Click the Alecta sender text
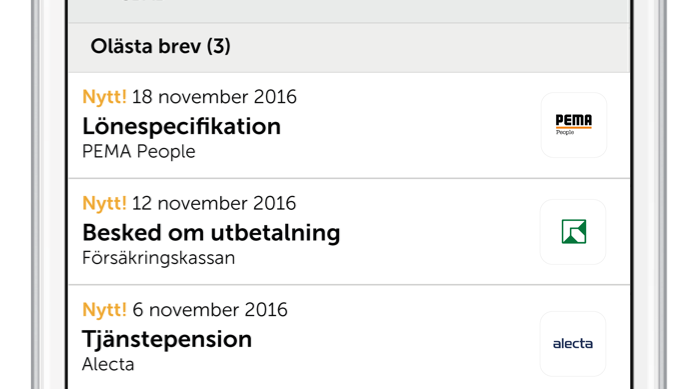Image resolution: width=693 pixels, height=389 pixels. pyautogui.click(x=108, y=365)
